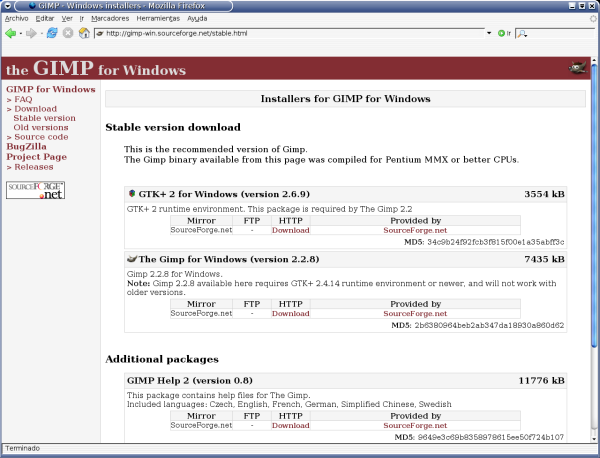600x458 pixels.
Task: Expand the URL bar history dropdown
Action: tap(487, 33)
